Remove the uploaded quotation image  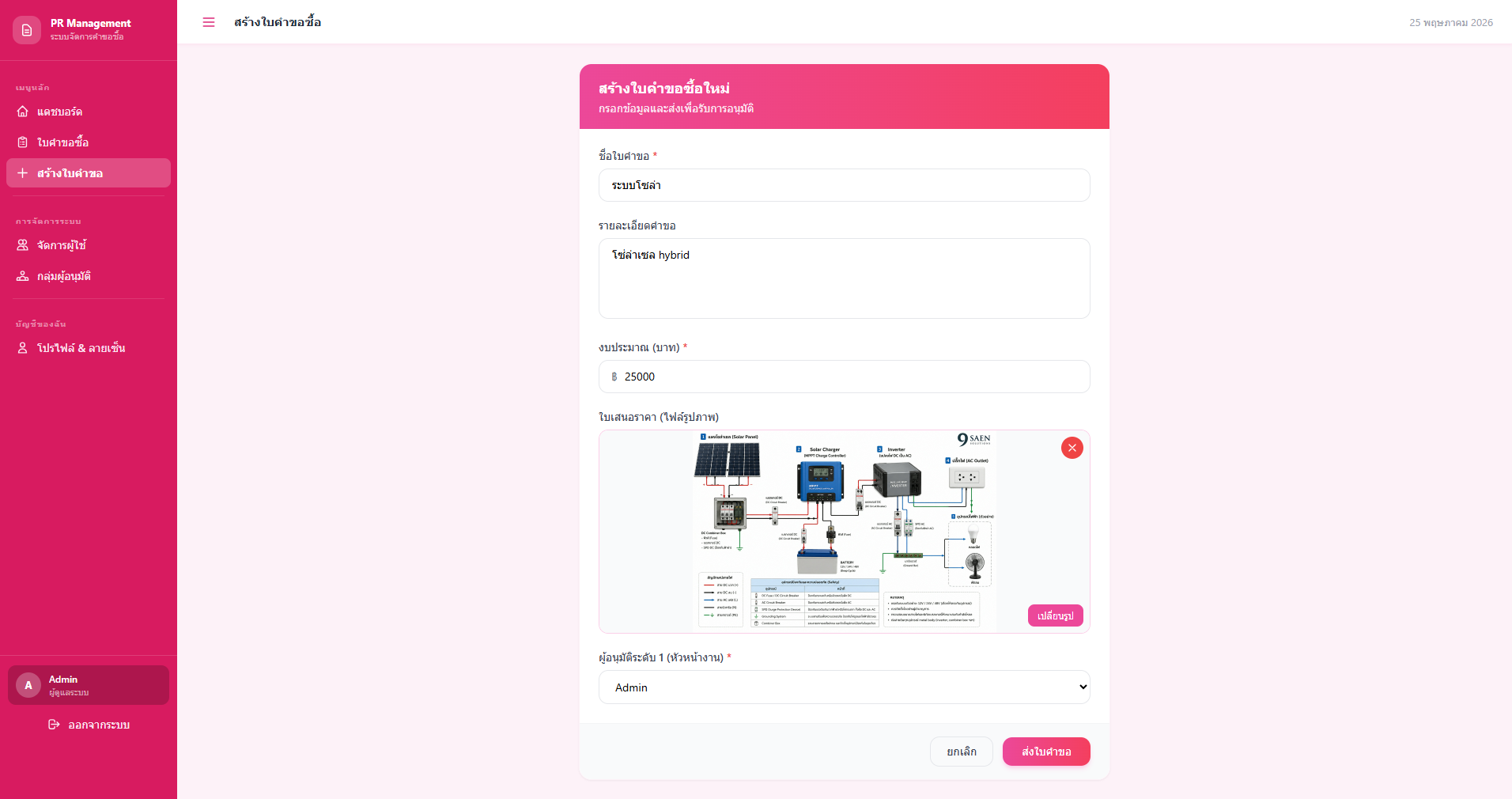[1072, 448]
